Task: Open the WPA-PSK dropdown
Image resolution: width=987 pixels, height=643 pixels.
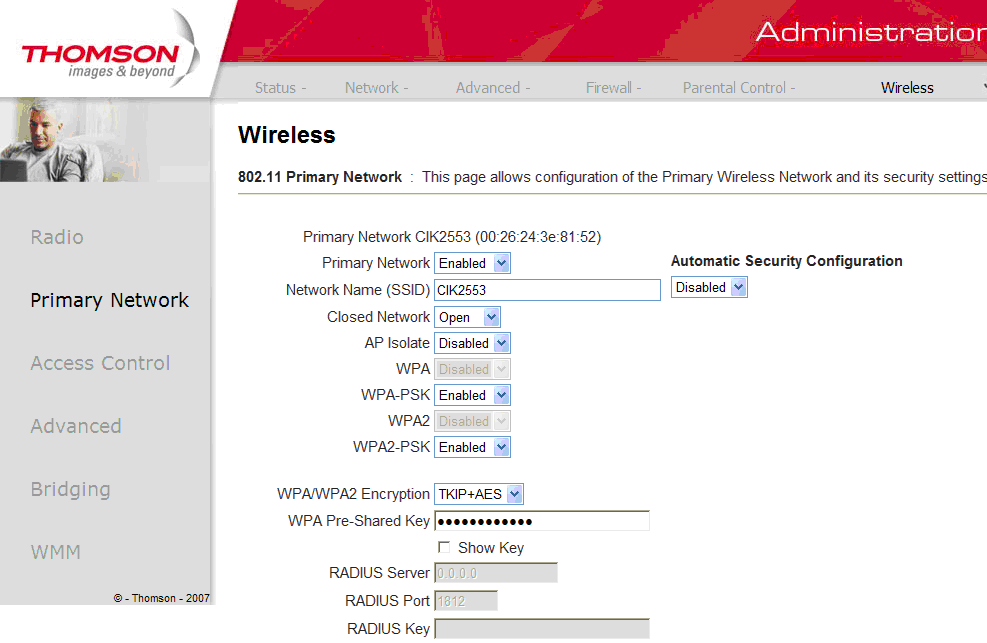Action: click(472, 395)
